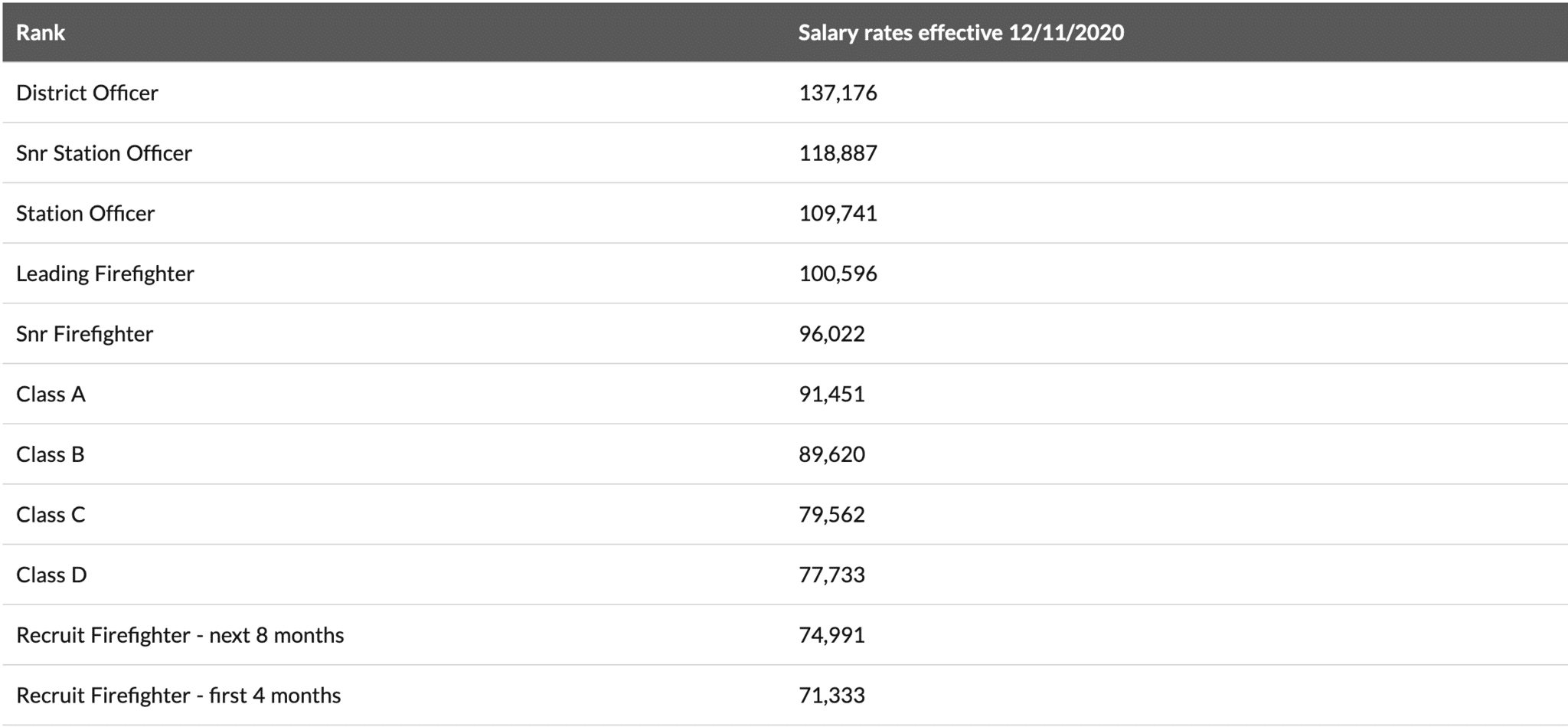Select the 77,733 salary figure
Viewport: 1568px width, 727px height.
coord(831,575)
